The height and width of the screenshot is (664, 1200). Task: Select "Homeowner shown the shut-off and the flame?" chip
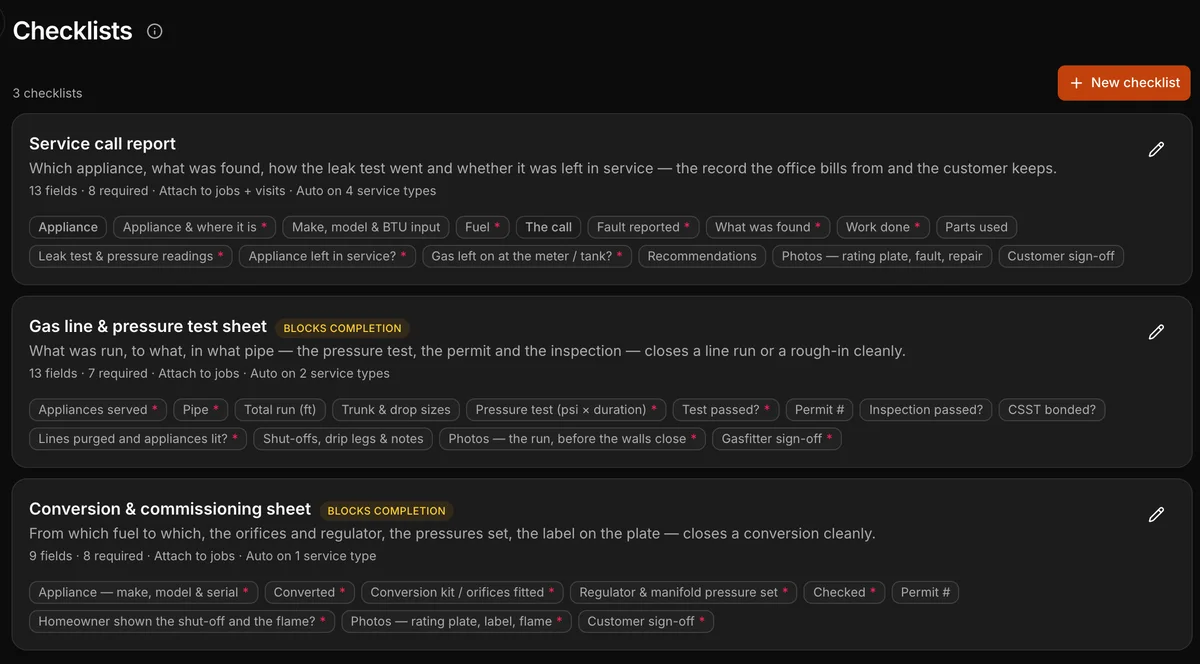(182, 621)
